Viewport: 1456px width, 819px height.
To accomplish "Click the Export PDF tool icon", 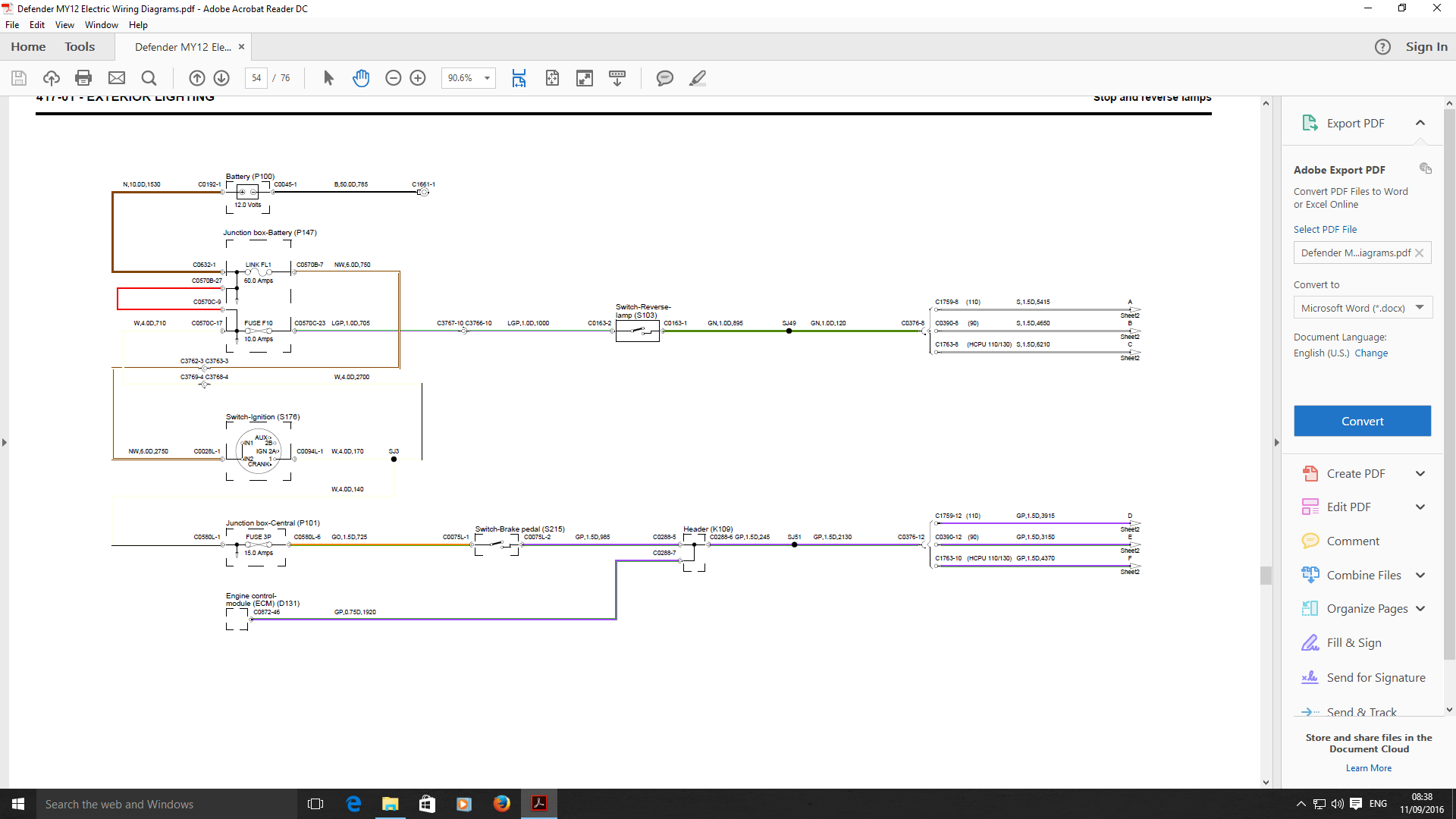I will tap(1310, 123).
